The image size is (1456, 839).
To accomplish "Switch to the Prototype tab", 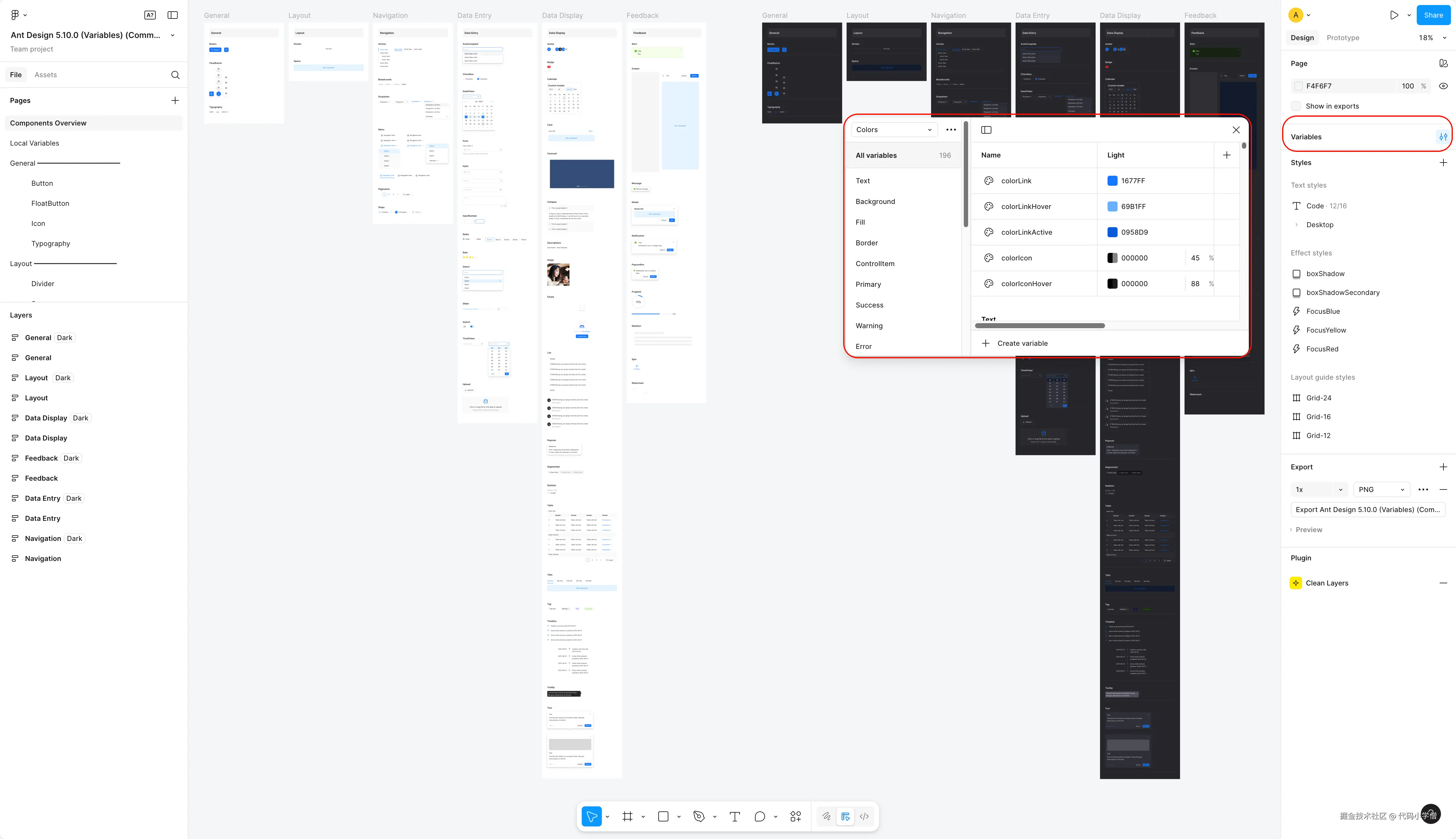I will pos(1342,37).
